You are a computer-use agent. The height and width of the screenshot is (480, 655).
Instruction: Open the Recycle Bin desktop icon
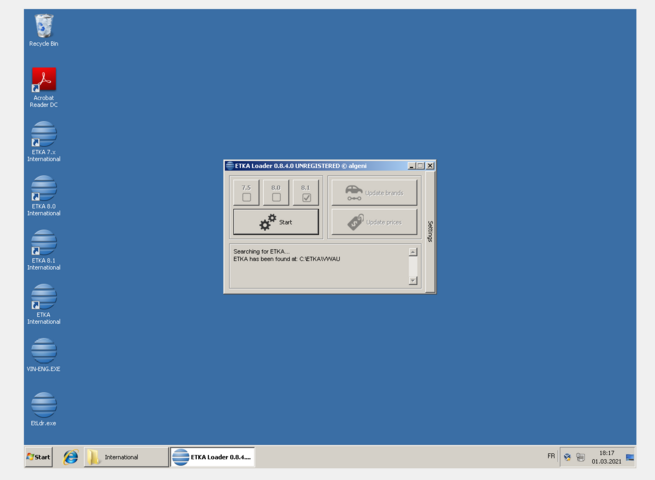(x=43, y=30)
